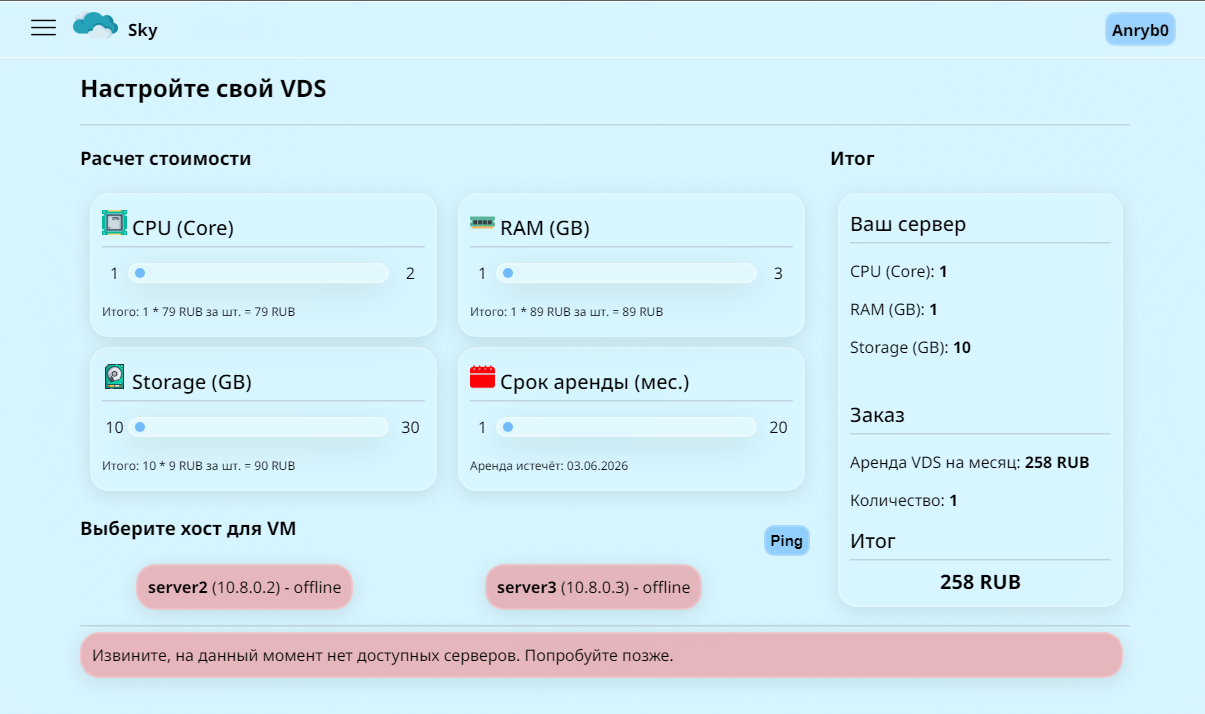Viewport: 1205px width, 714px height.
Task: Click the 'CPU (Core): 1' summary line
Action: click(x=899, y=272)
